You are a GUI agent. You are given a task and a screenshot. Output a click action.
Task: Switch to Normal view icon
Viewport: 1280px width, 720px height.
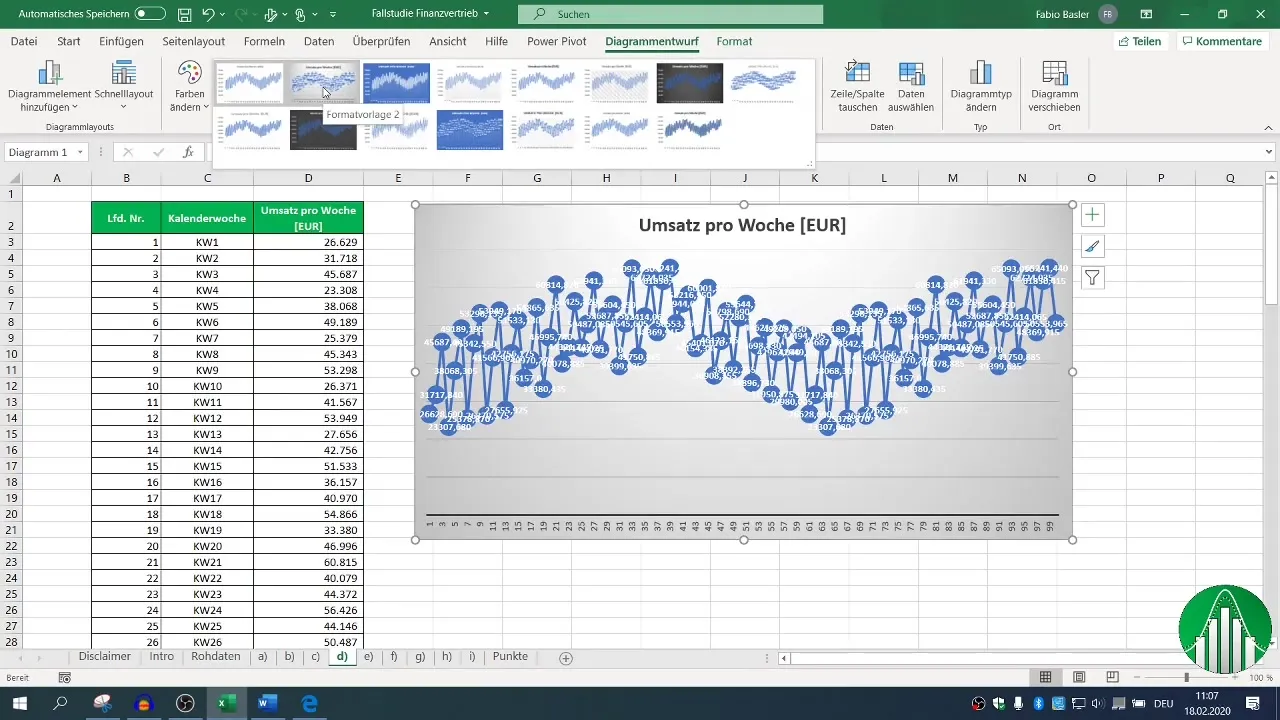[1046, 678]
